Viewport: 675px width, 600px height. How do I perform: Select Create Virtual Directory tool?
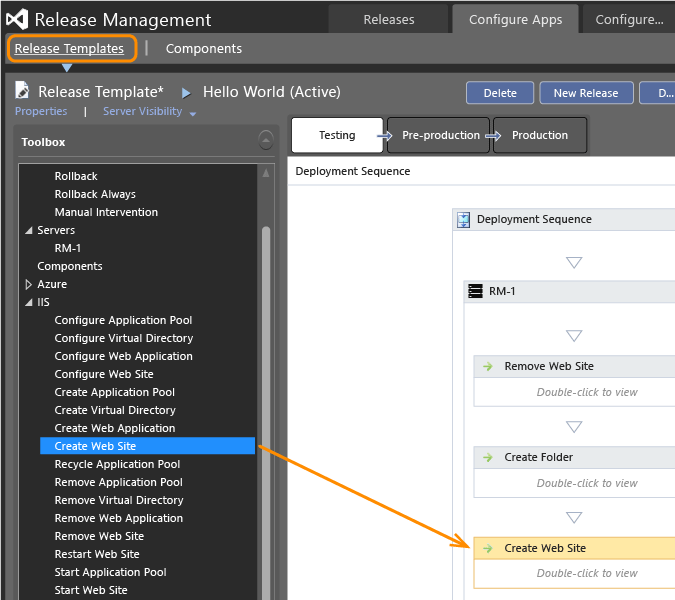pos(115,411)
